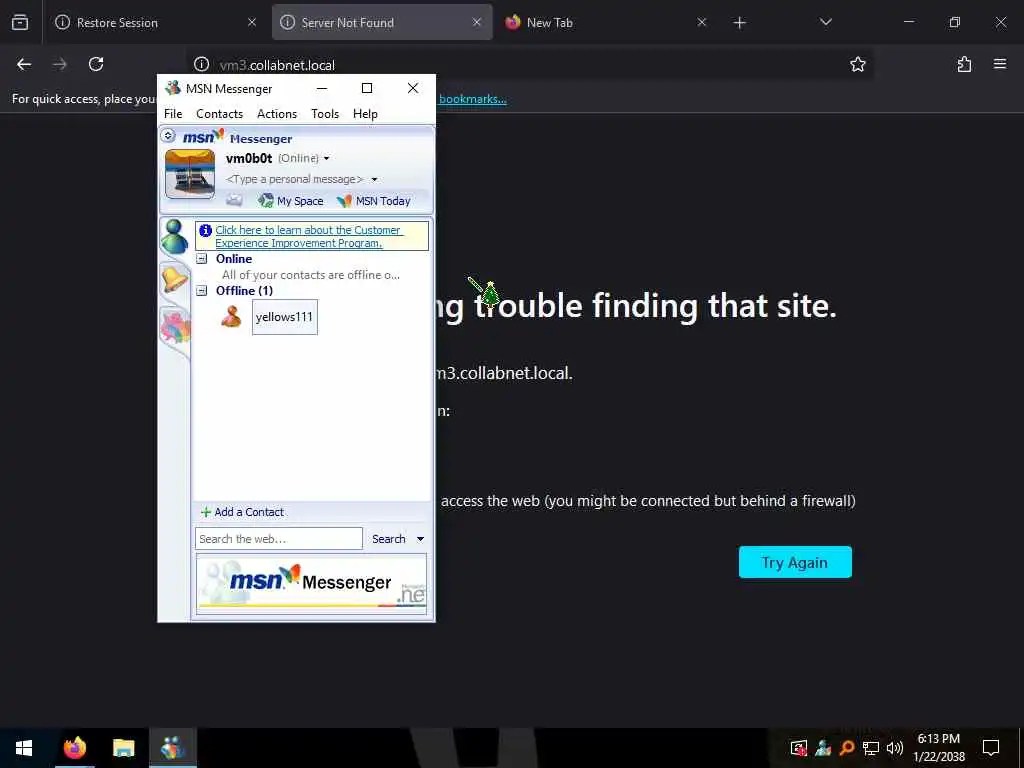Click the MSN Messenger buddy tray icon
The width and height of the screenshot is (1024, 768).
pyautogui.click(x=823, y=748)
